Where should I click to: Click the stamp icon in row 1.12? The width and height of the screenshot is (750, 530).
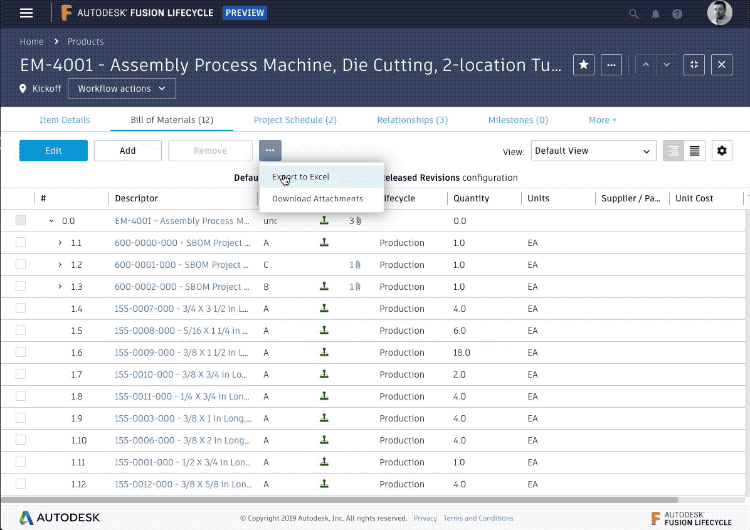324,484
